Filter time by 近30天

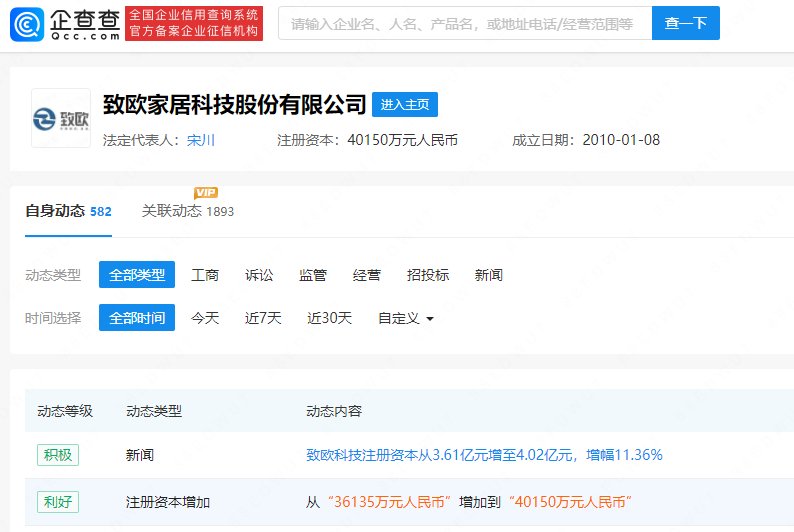pyautogui.click(x=329, y=318)
